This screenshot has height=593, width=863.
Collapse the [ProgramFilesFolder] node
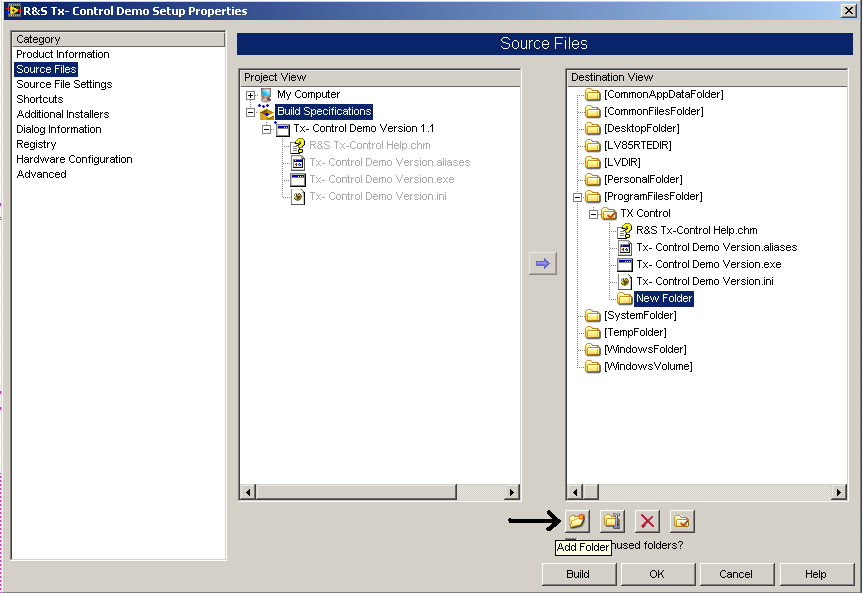pos(577,197)
